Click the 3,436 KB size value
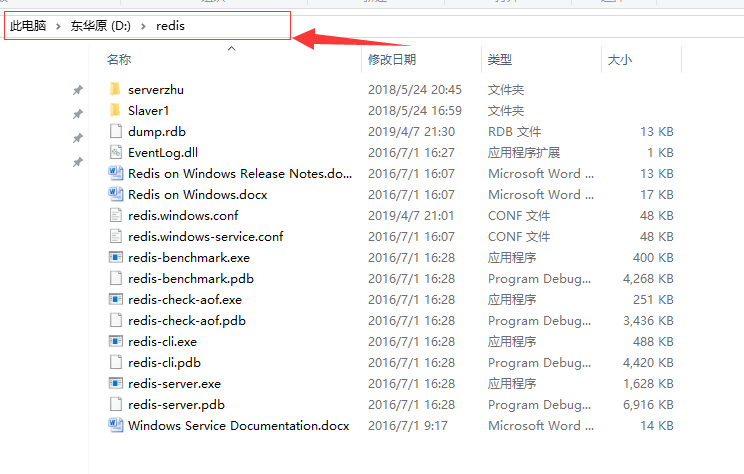This screenshot has width=744, height=474. point(648,320)
